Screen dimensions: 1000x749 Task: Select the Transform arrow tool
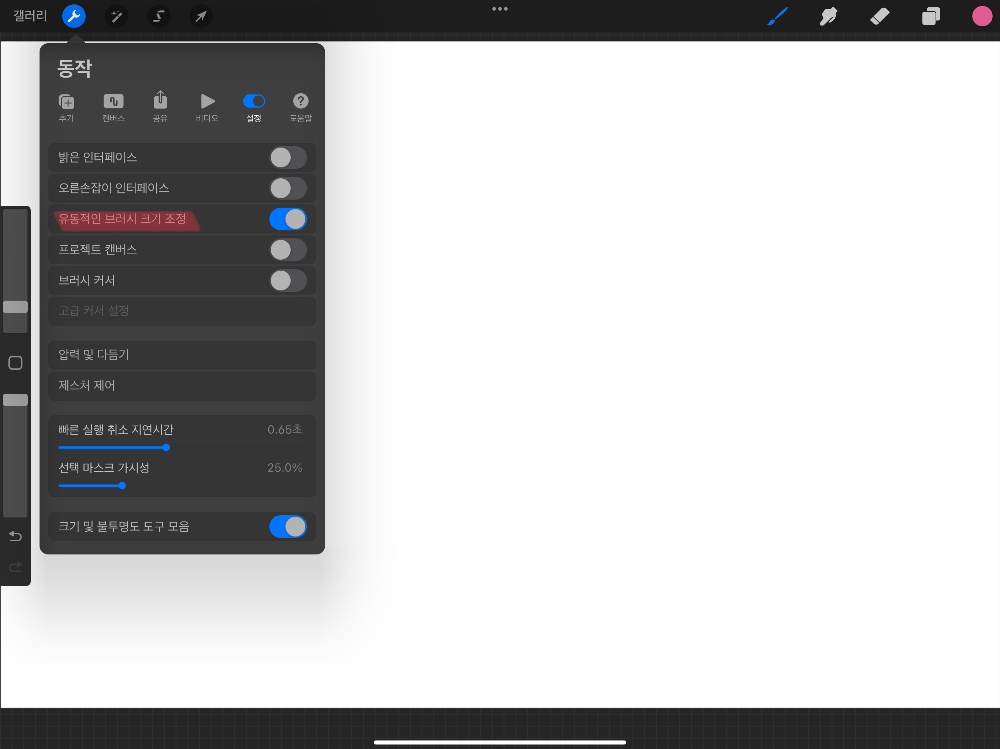coord(201,17)
